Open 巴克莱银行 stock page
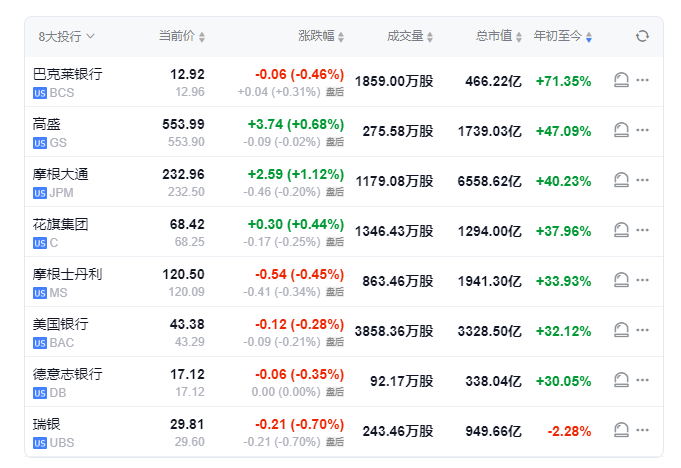This screenshot has height=468, width=681. 68,74
